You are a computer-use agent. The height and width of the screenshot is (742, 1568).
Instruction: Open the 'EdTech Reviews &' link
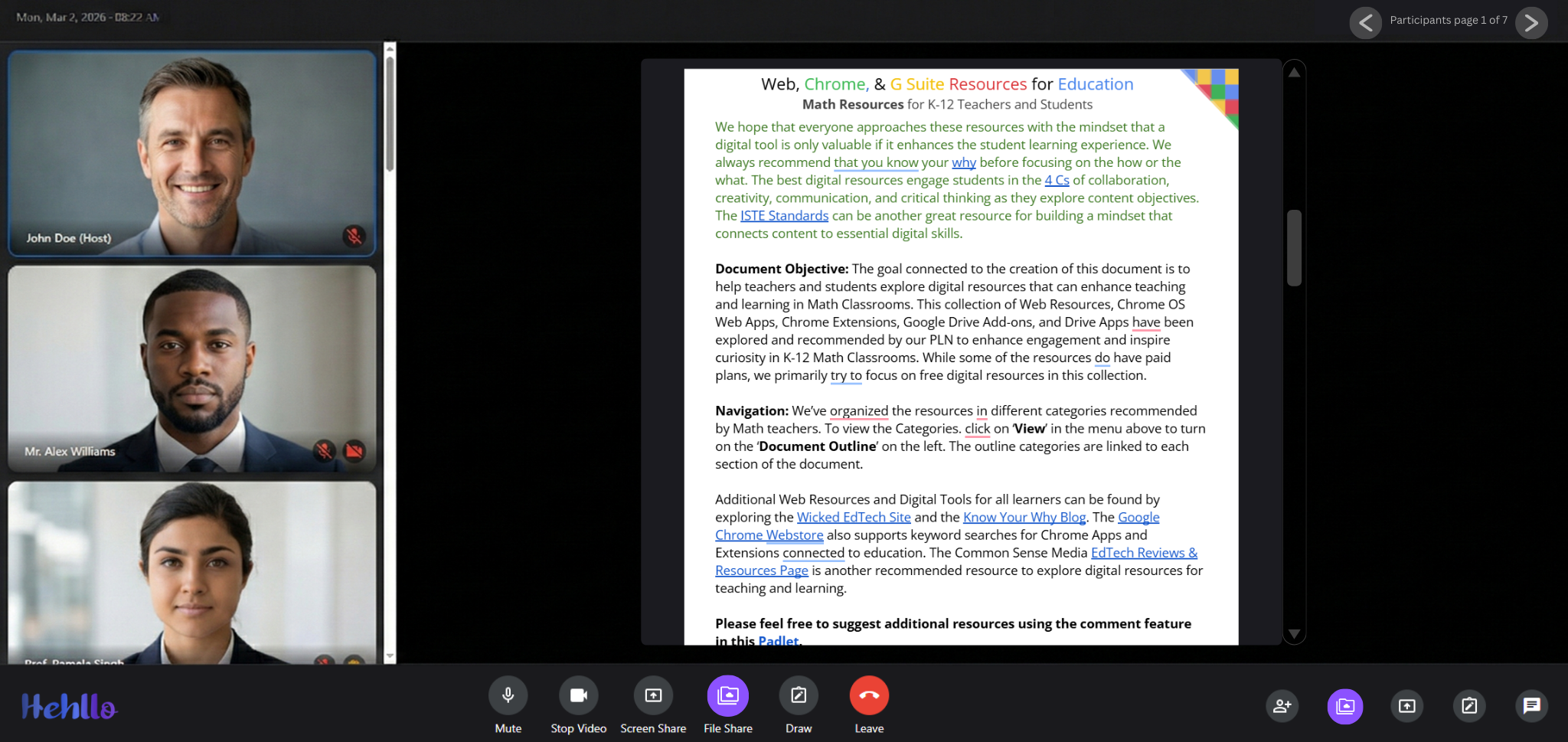1144,553
